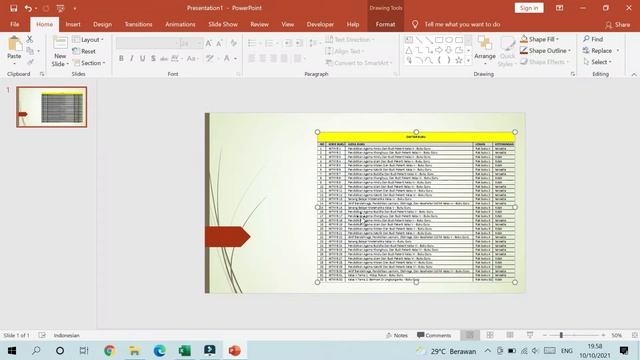
Task: Switch to the Design tab
Action: (102, 24)
